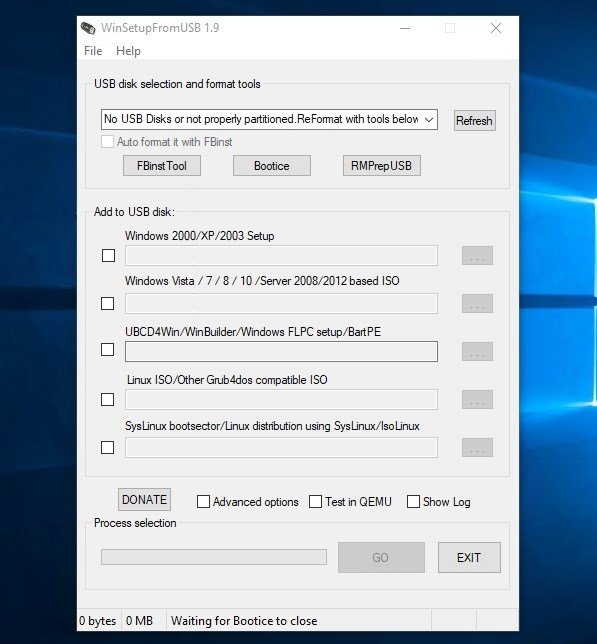The height and width of the screenshot is (644, 597).
Task: Open browse button for UBCD4Win/WinBuilder source
Action: point(477,352)
